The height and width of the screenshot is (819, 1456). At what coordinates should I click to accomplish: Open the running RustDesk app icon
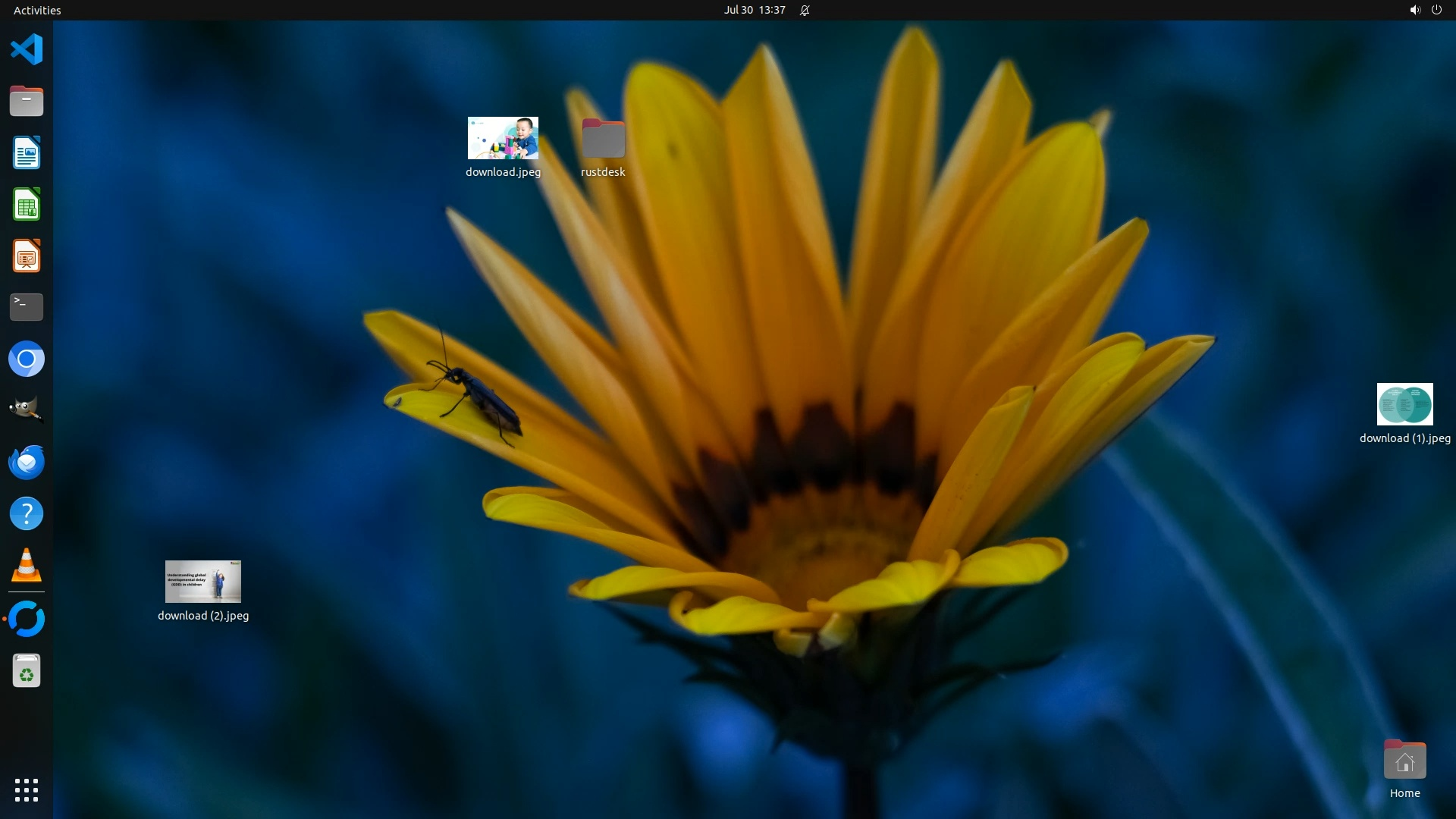pyautogui.click(x=27, y=619)
